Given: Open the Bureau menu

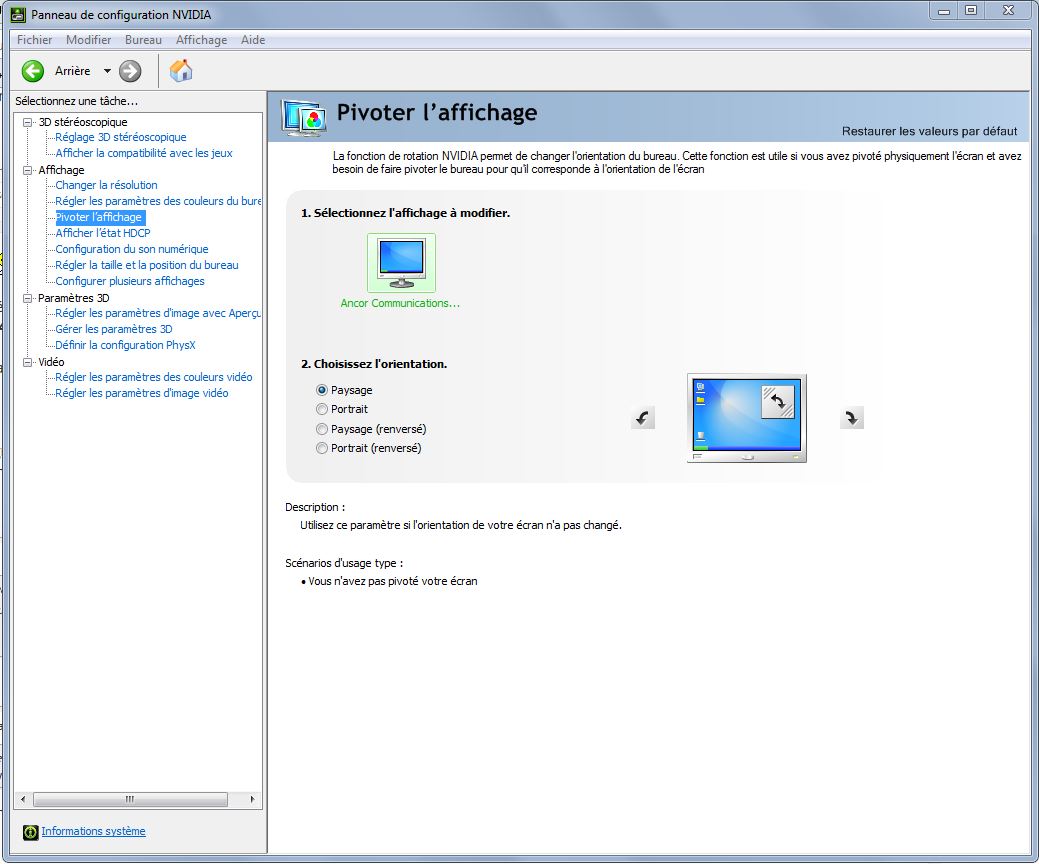Looking at the screenshot, I should (143, 40).
